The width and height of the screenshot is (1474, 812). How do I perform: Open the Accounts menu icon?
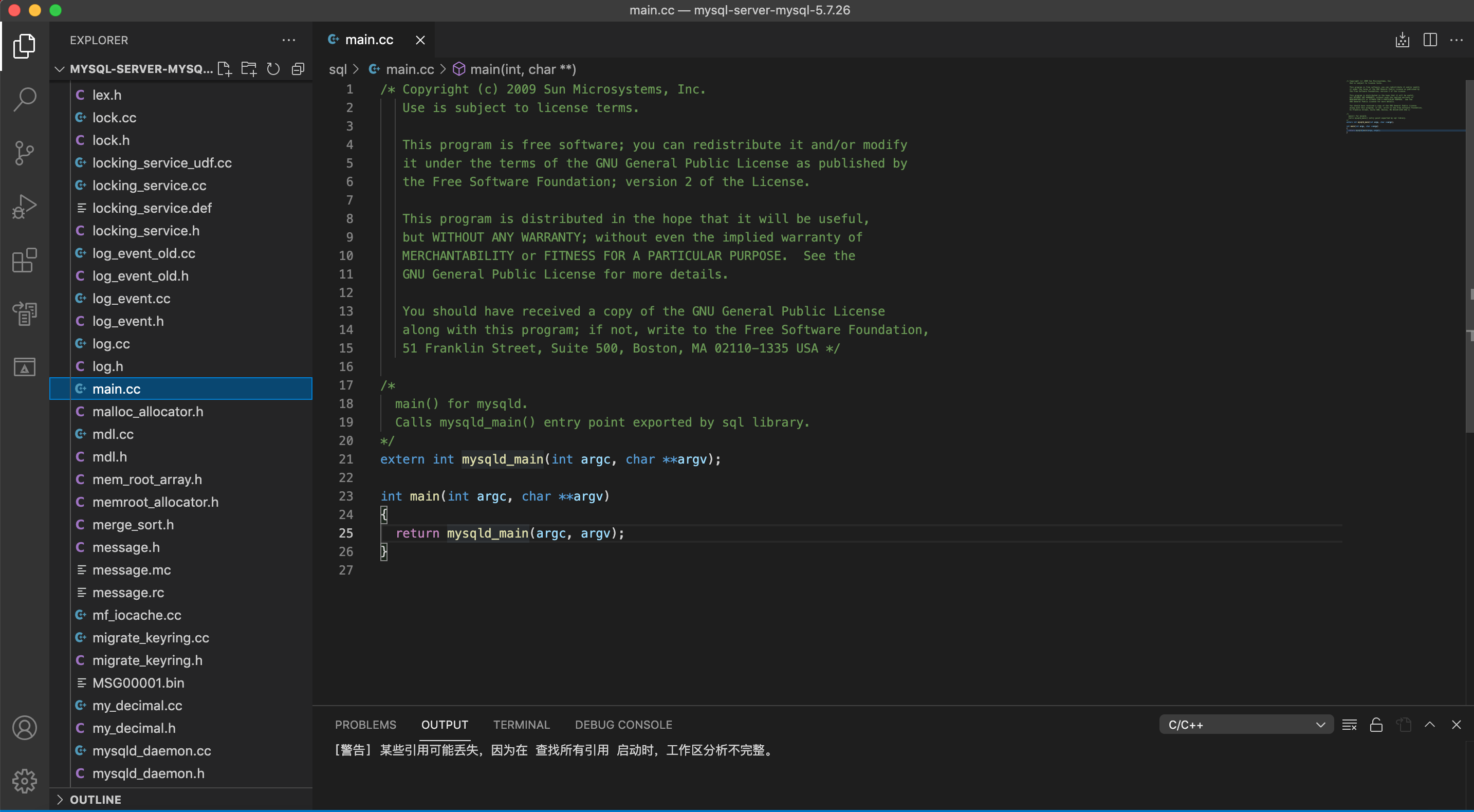pos(24,727)
